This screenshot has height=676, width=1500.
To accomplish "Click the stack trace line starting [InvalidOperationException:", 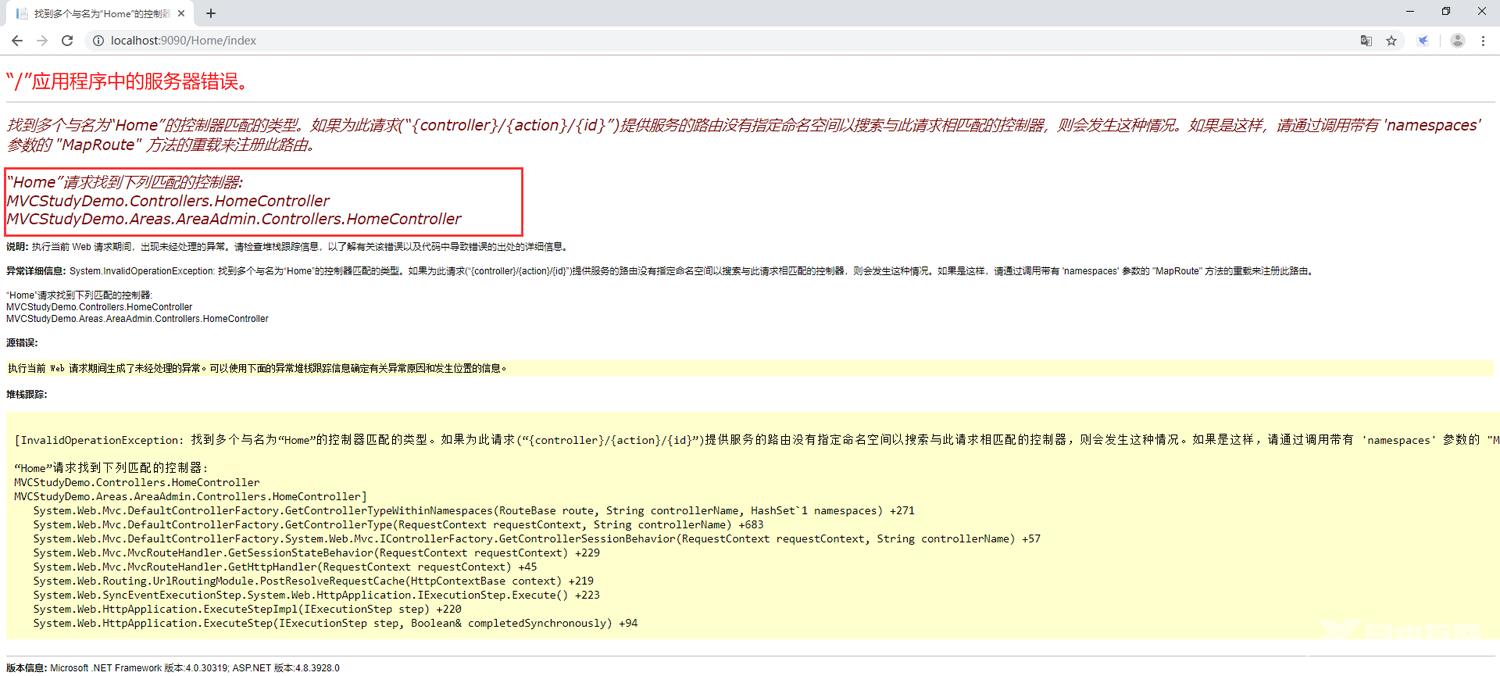I will point(757,440).
